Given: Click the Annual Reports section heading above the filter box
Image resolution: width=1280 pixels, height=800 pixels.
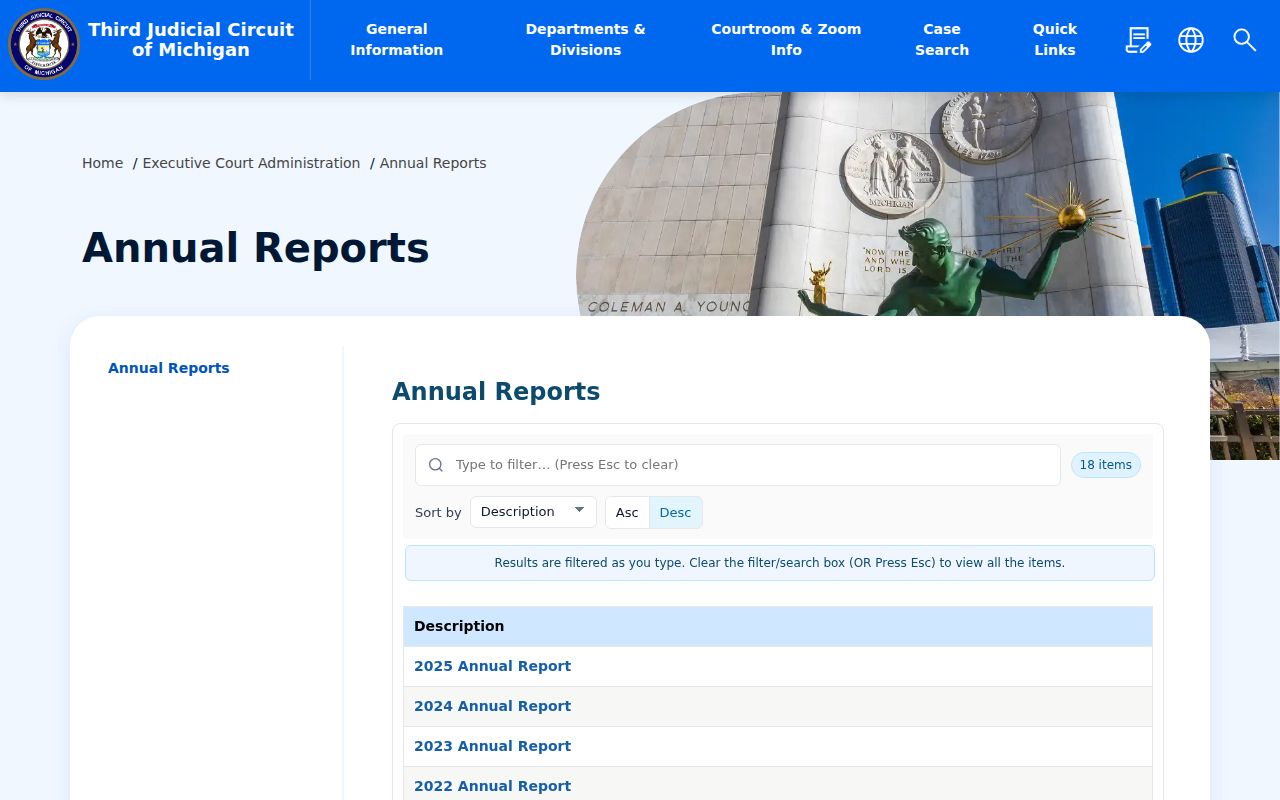Looking at the screenshot, I should tap(496, 392).
